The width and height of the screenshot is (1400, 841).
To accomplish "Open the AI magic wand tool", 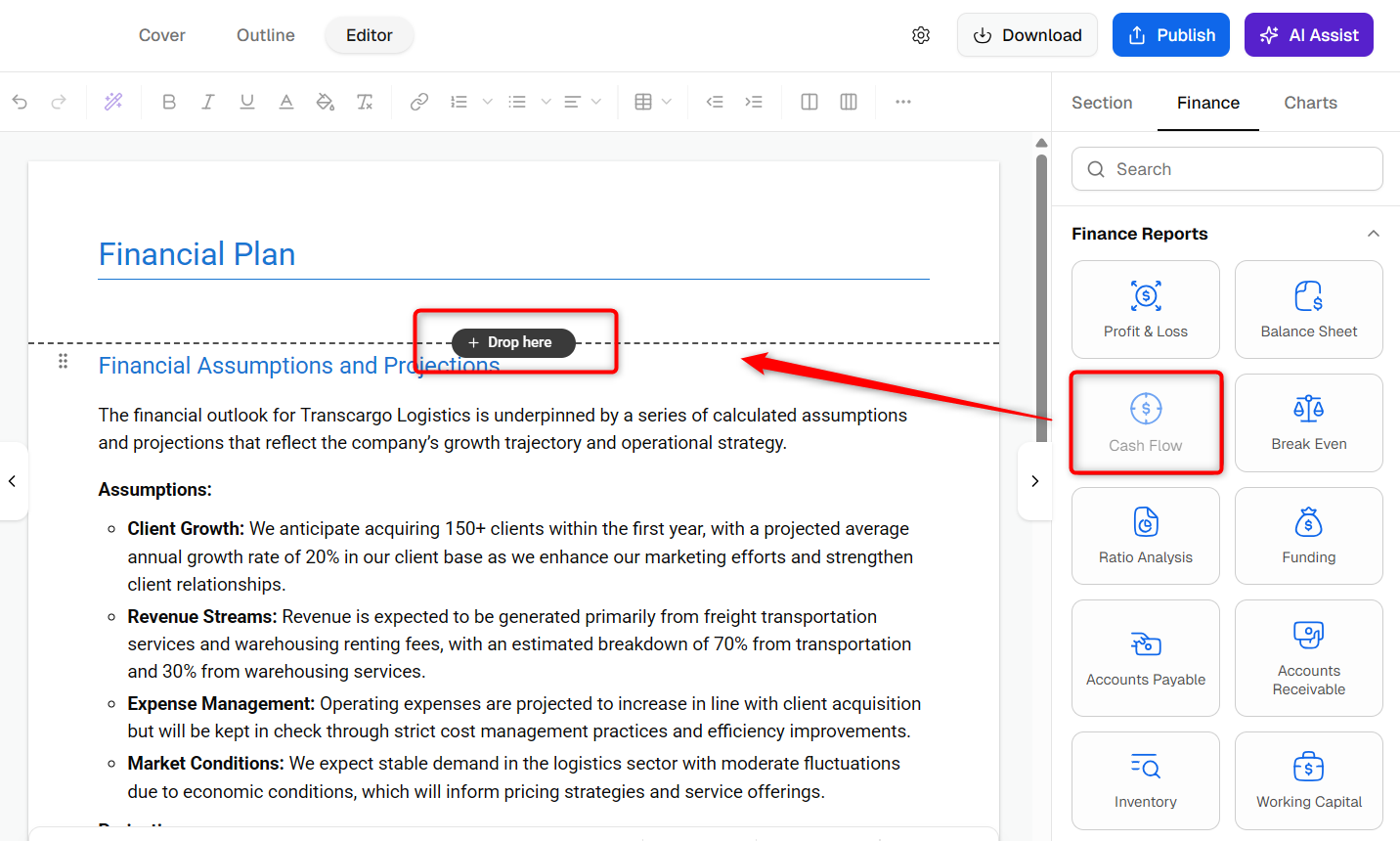I will pos(113,102).
